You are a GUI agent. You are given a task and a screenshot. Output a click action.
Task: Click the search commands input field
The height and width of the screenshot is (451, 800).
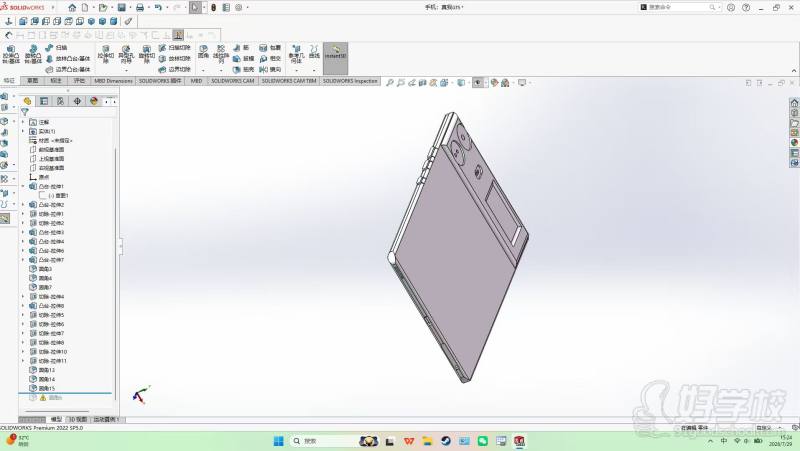pos(679,8)
